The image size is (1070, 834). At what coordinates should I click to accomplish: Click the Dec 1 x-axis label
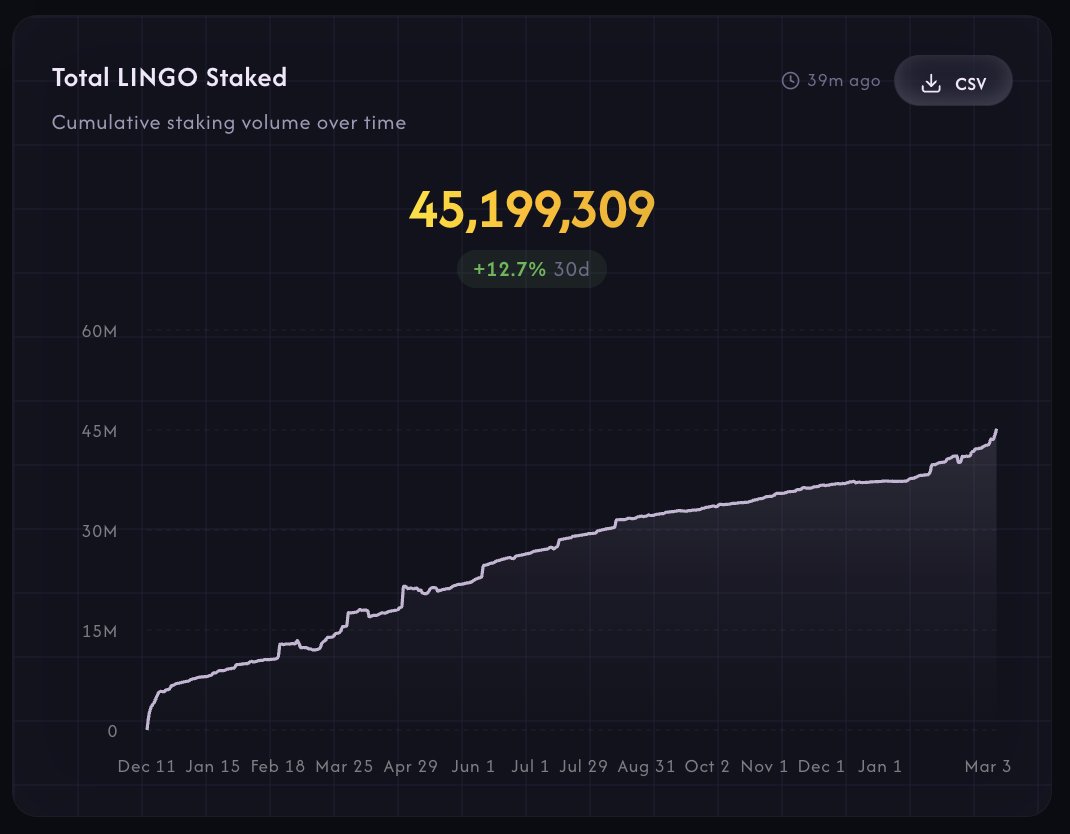[822, 766]
